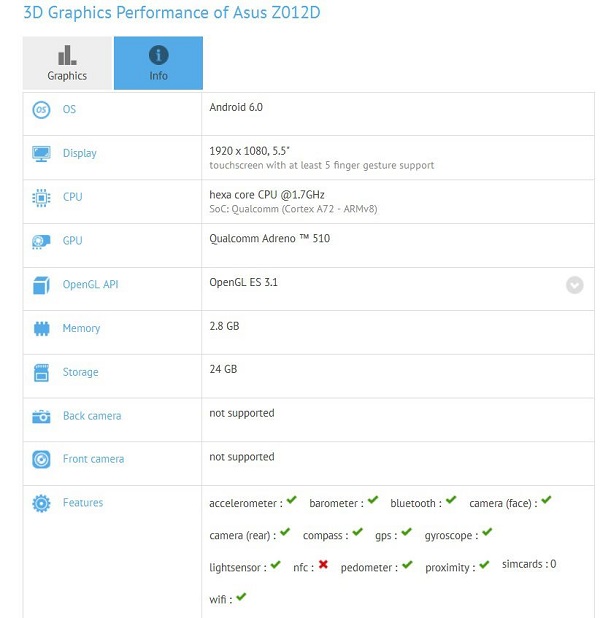Click the OpenGL API cube icon
The width and height of the screenshot is (600, 618).
coord(41,285)
